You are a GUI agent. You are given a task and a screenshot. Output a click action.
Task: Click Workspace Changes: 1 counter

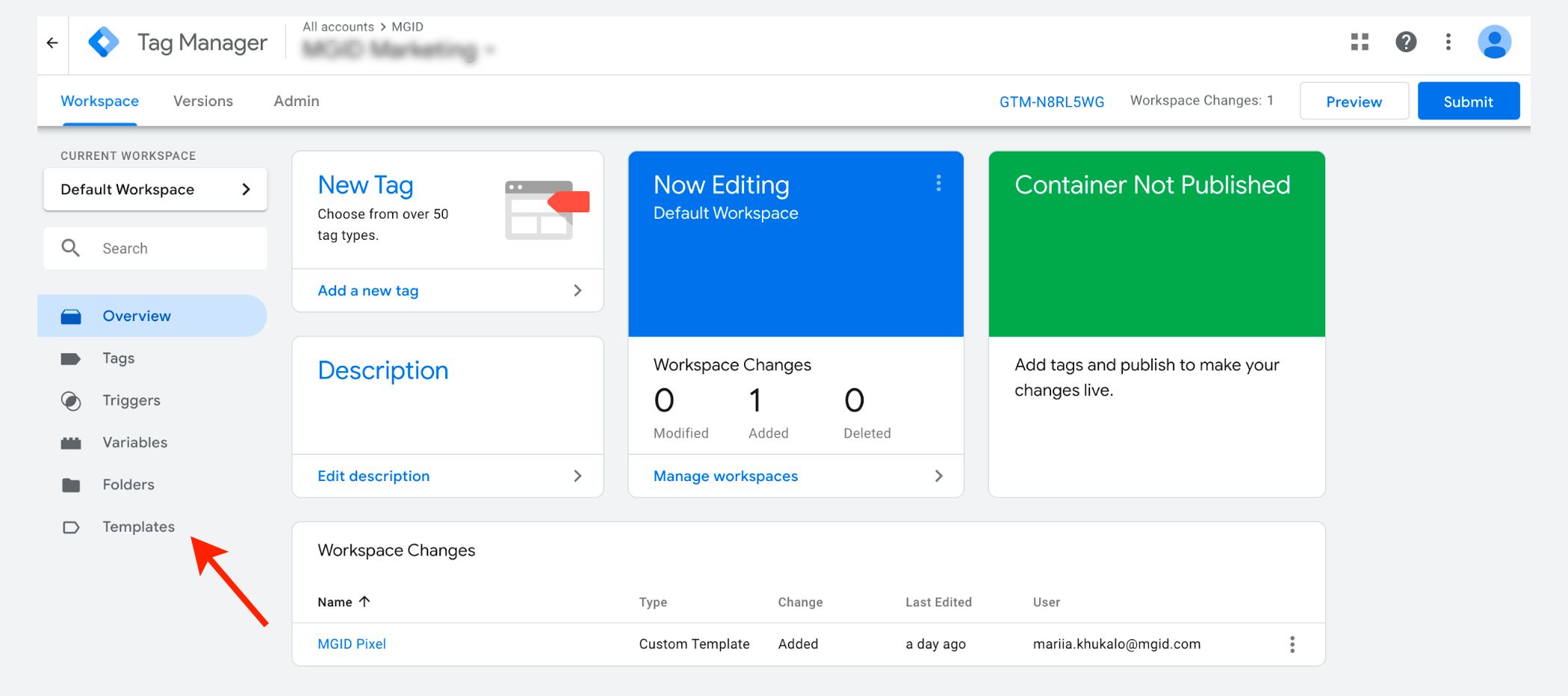coord(1201,101)
